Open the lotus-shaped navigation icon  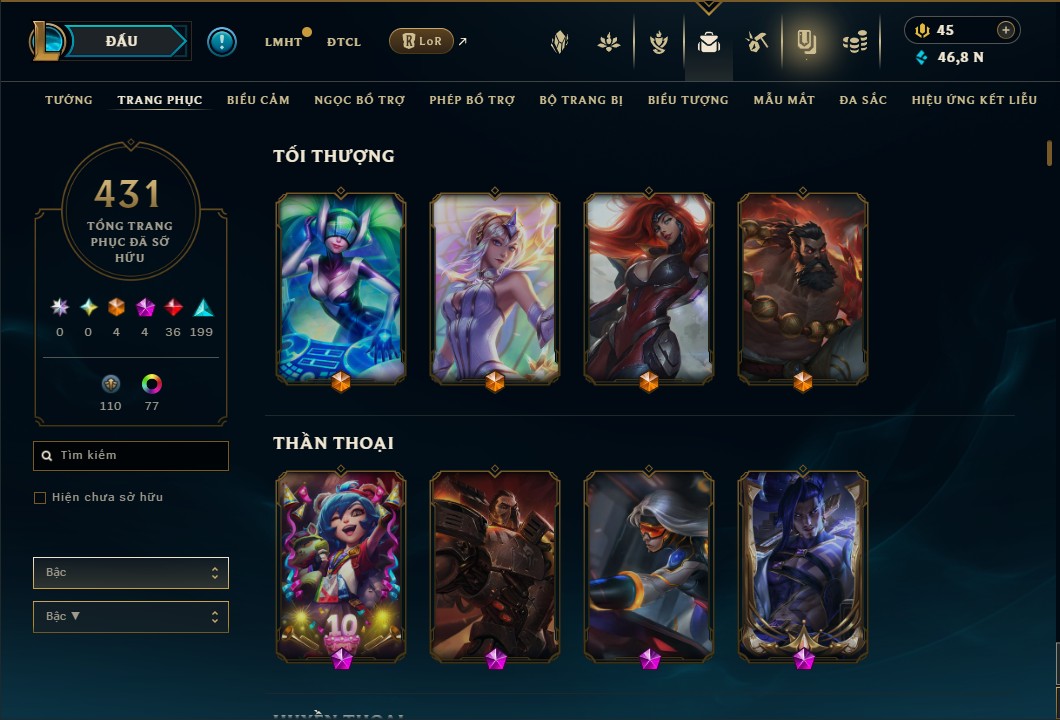608,43
